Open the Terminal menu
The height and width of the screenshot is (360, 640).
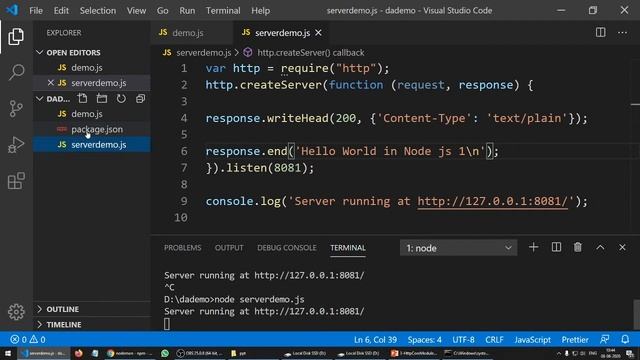pyautogui.click(x=223, y=10)
